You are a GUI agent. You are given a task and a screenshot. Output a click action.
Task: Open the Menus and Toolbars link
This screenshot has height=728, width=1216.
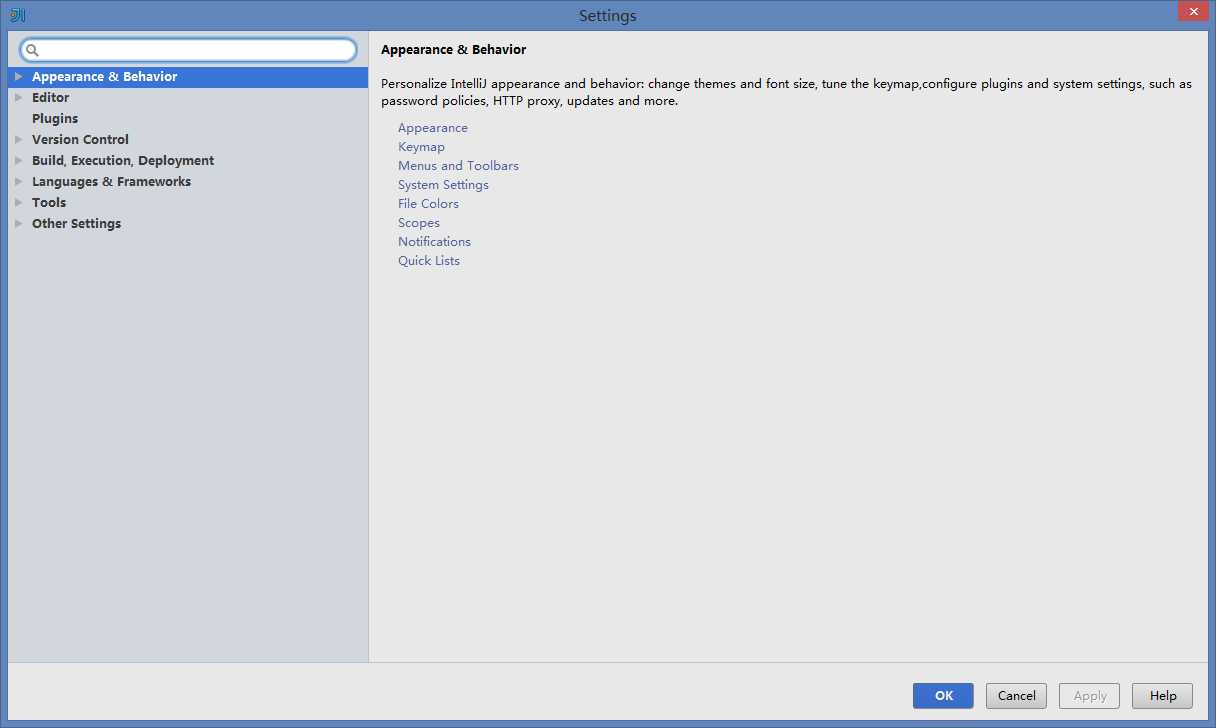(x=458, y=166)
